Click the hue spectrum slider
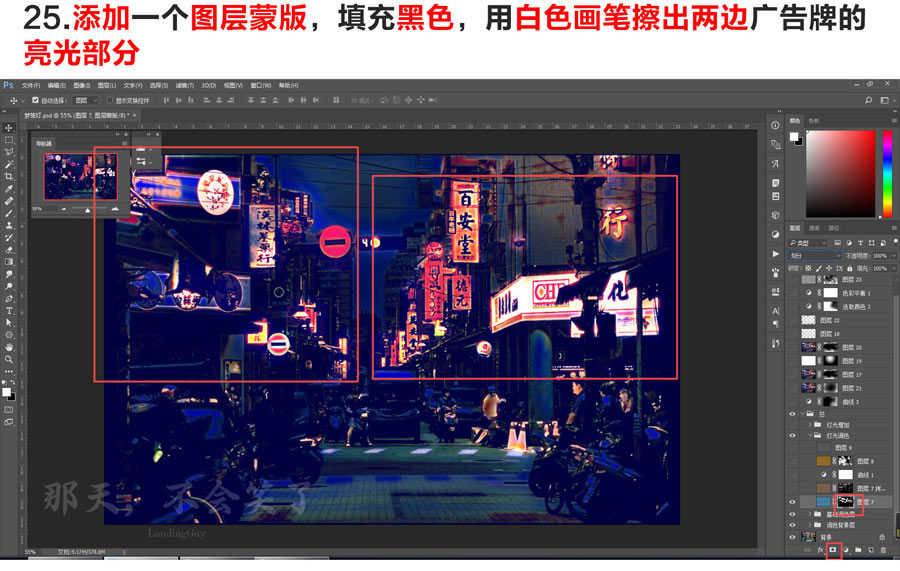 [x=887, y=173]
